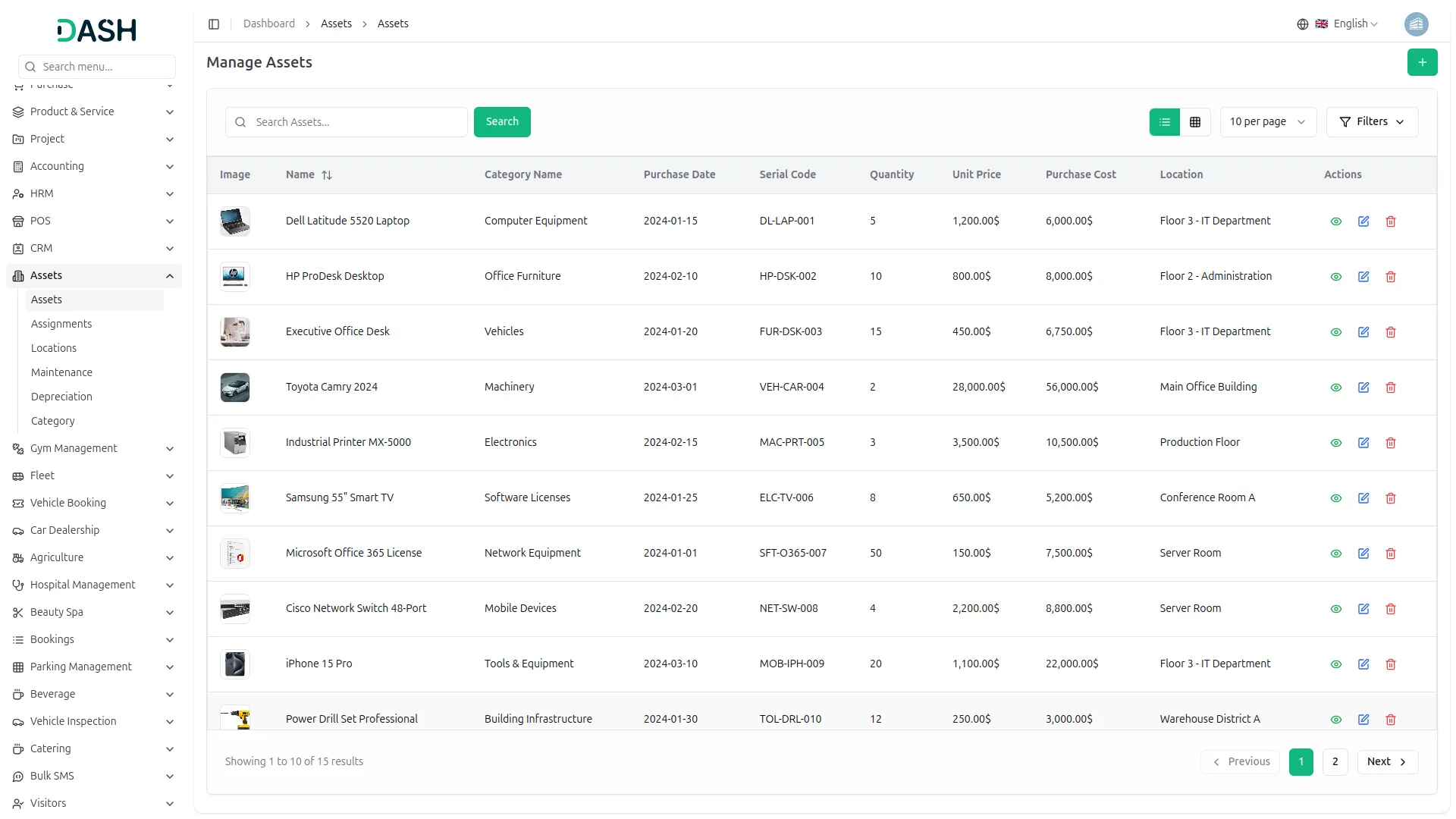
Task: Open the 10 per page dropdown
Action: coord(1267,121)
